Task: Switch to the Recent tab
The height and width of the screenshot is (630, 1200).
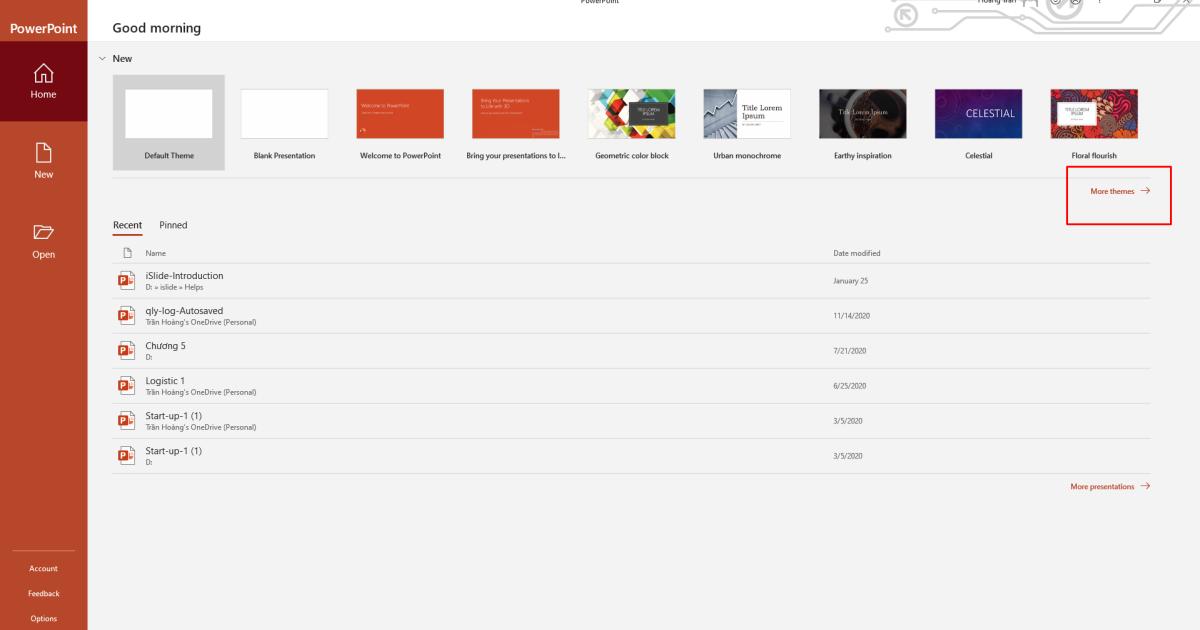Action: coord(127,225)
